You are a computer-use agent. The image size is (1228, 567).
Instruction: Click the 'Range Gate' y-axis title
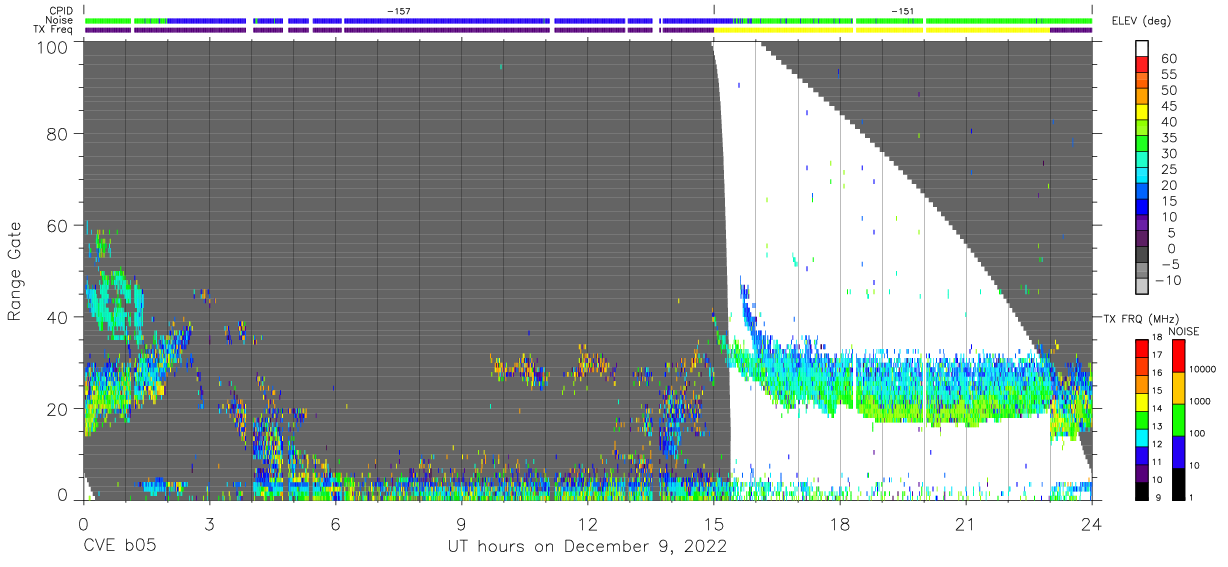(x=15, y=271)
